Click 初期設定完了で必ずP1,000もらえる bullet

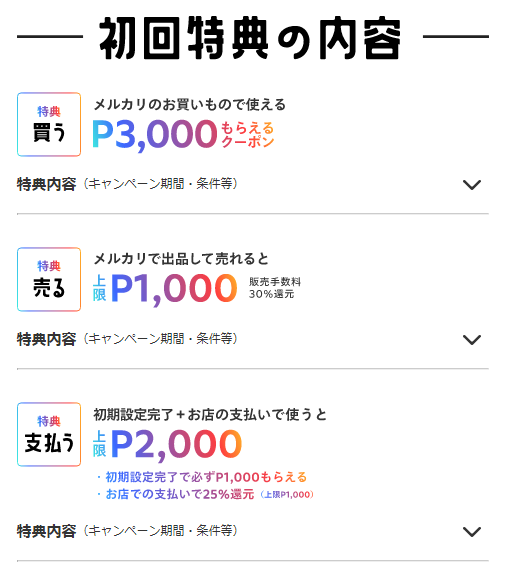point(202,477)
